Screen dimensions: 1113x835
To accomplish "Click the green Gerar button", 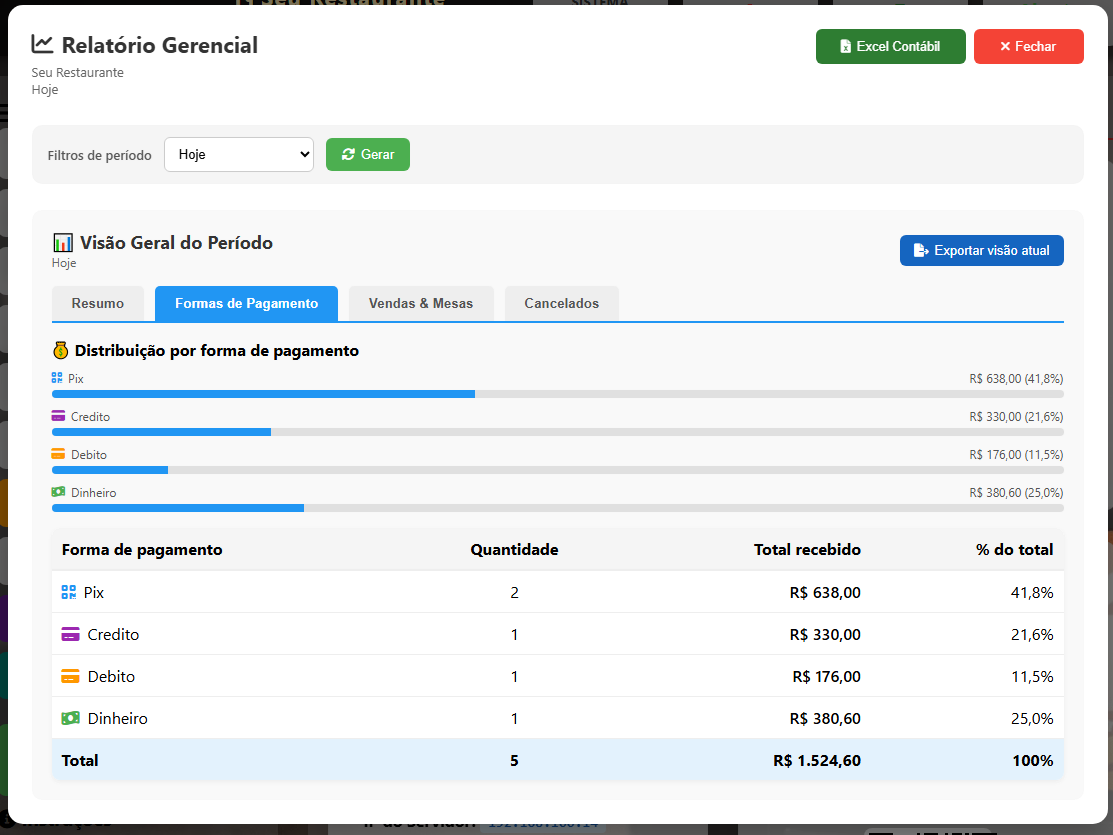I will 368,154.
